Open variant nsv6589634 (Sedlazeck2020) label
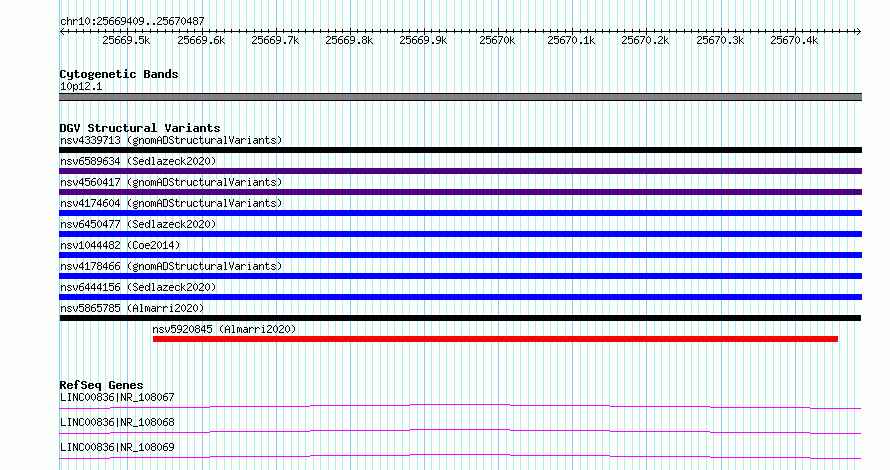Image resolution: width=890 pixels, height=470 pixels. 138,161
